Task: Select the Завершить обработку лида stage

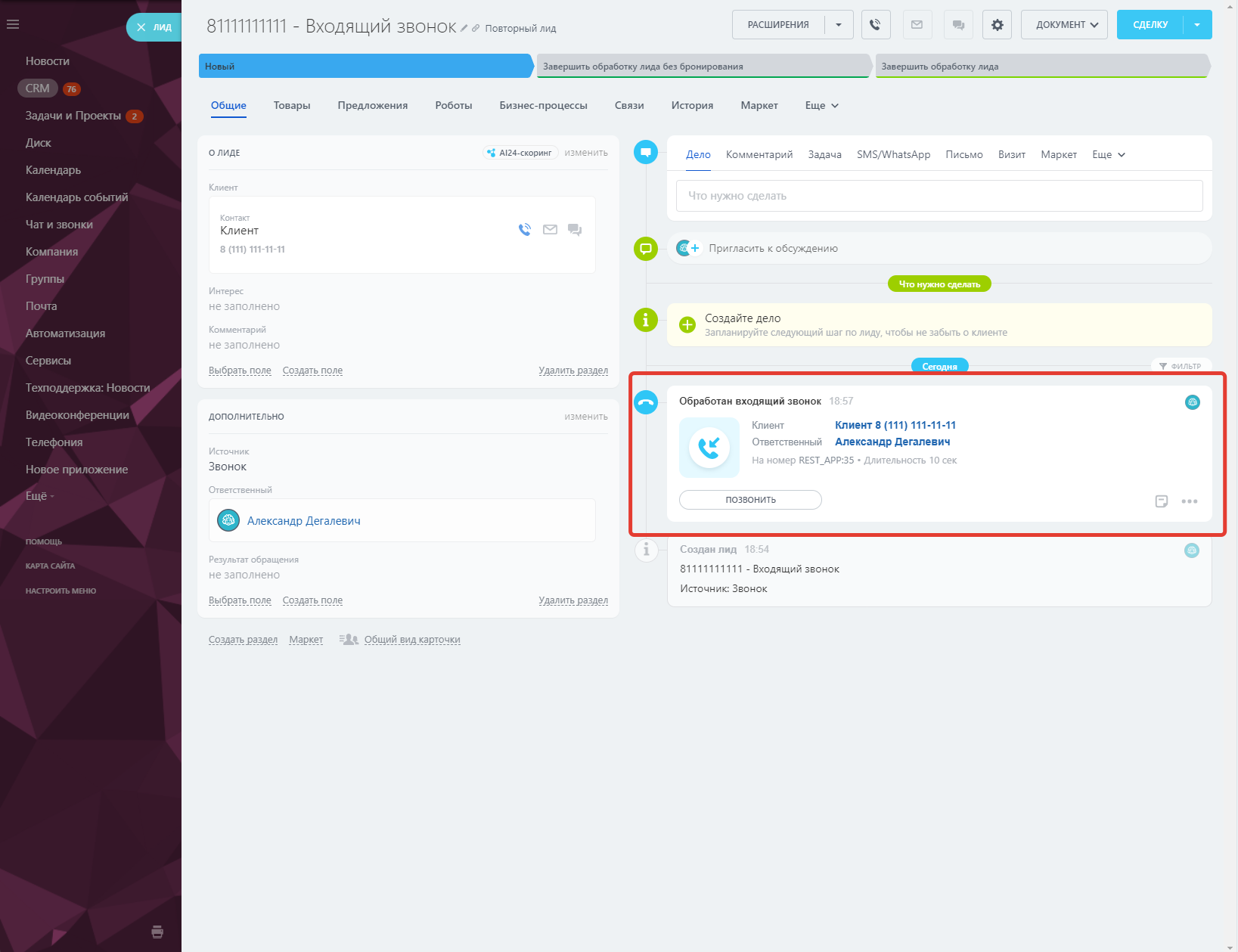Action: pos(1041,67)
